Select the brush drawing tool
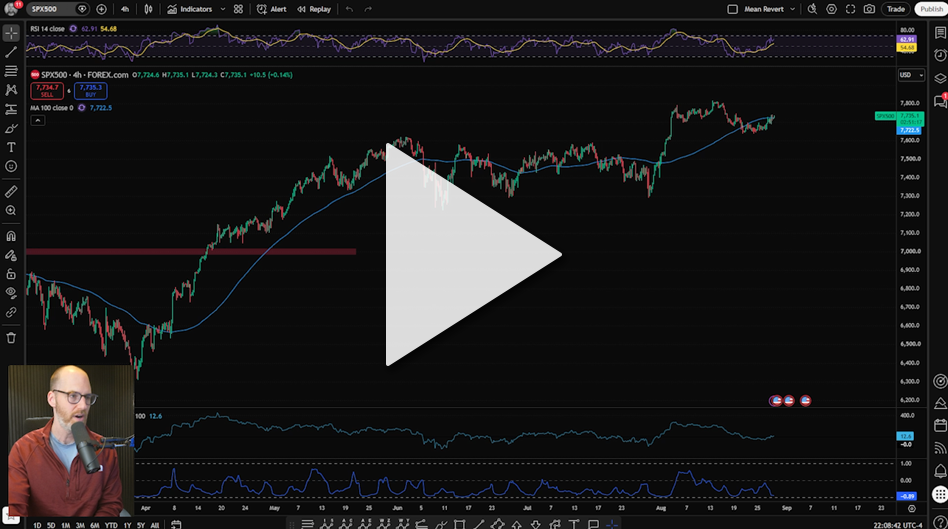The width and height of the screenshot is (948, 529). (x=11, y=129)
